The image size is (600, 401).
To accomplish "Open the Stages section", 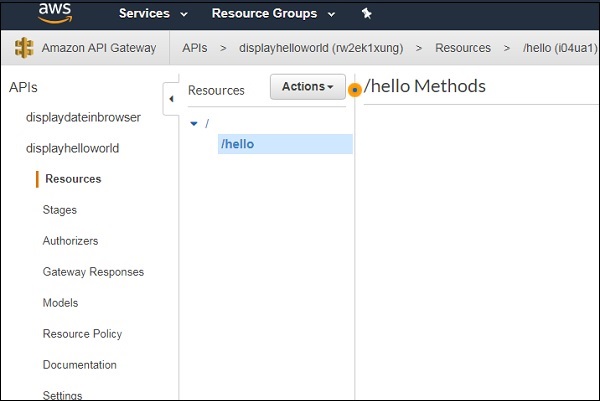I will click(x=60, y=210).
